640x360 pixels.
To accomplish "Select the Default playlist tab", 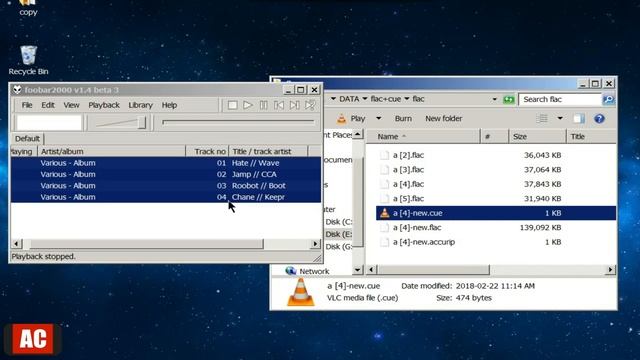I will [x=27, y=138].
